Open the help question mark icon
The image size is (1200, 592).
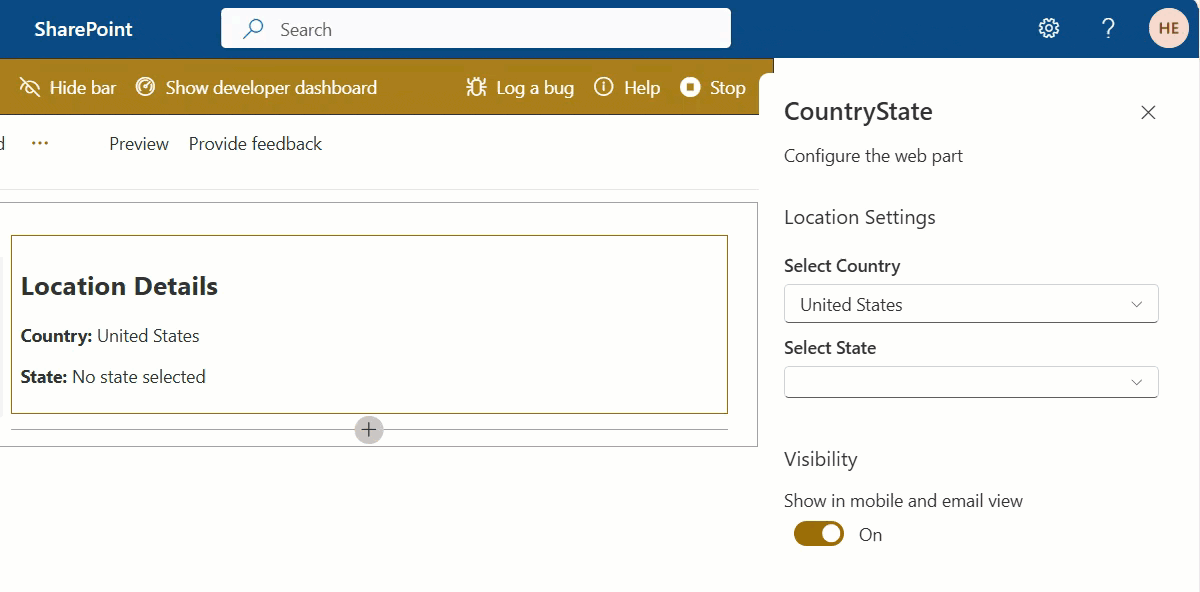1108,28
